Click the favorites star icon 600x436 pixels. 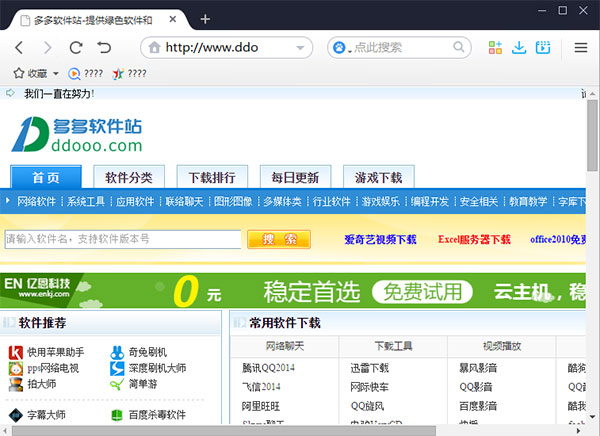pyautogui.click(x=19, y=73)
